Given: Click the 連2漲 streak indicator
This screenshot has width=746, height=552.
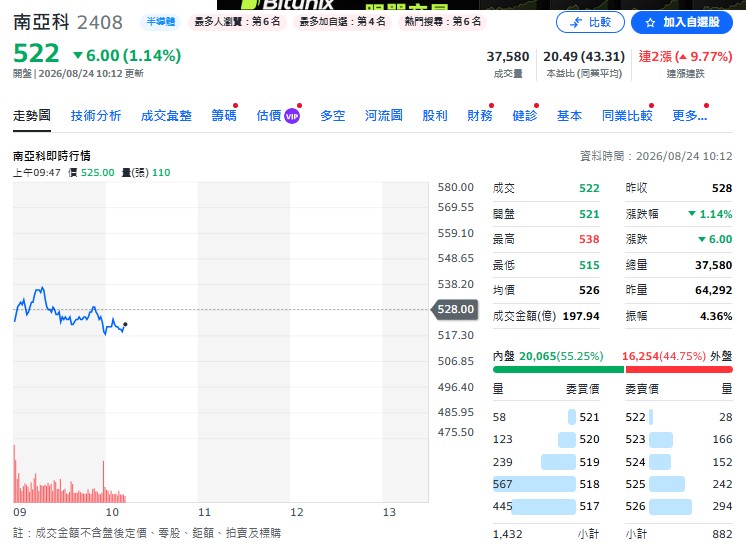Looking at the screenshot, I should click(x=685, y=57).
